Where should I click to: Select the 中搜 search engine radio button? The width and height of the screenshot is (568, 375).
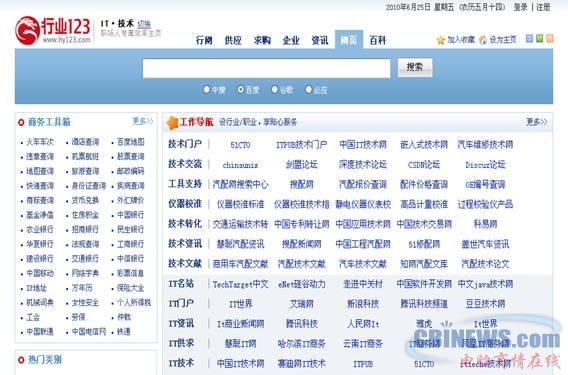click(206, 89)
